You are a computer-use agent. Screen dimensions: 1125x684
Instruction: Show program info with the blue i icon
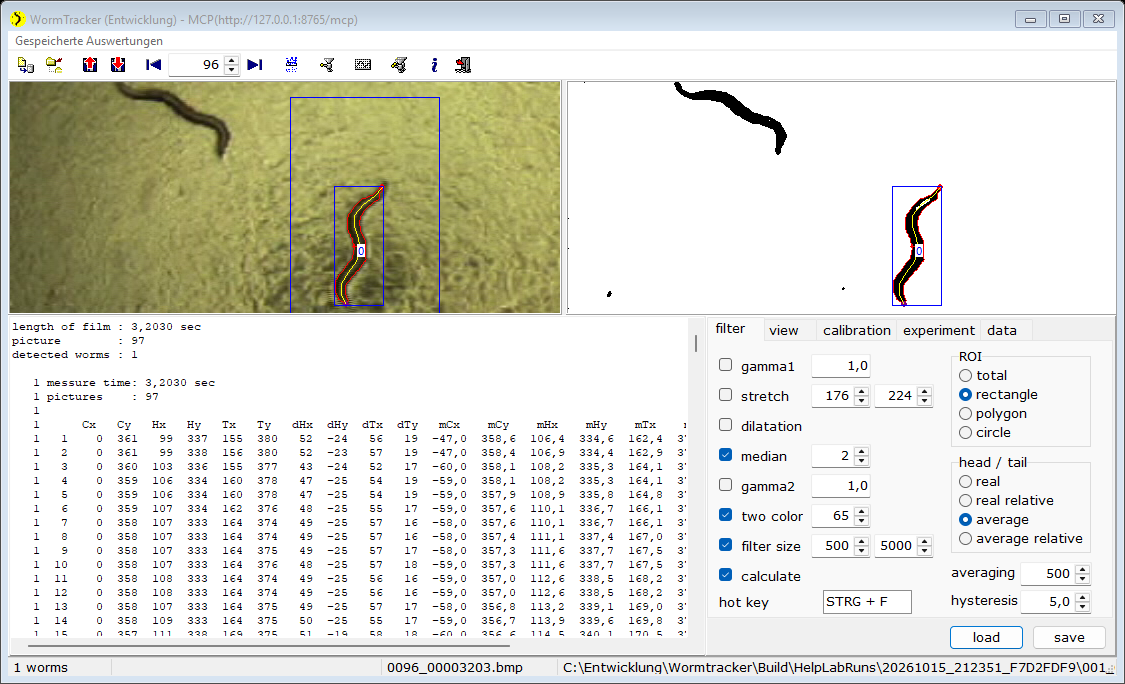click(x=434, y=65)
